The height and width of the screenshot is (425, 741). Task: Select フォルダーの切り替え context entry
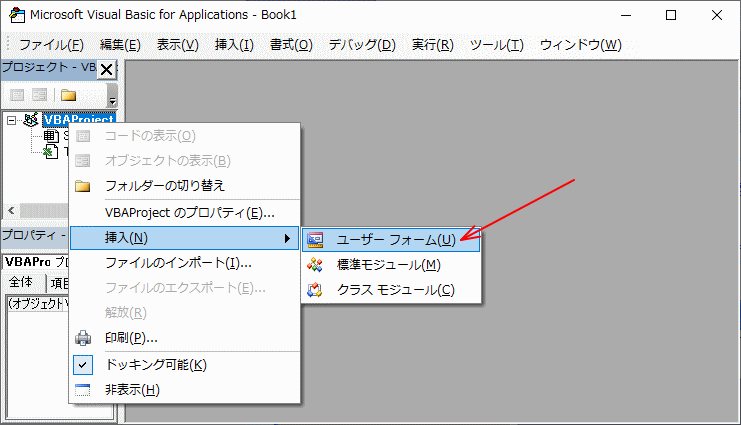[x=184, y=186]
